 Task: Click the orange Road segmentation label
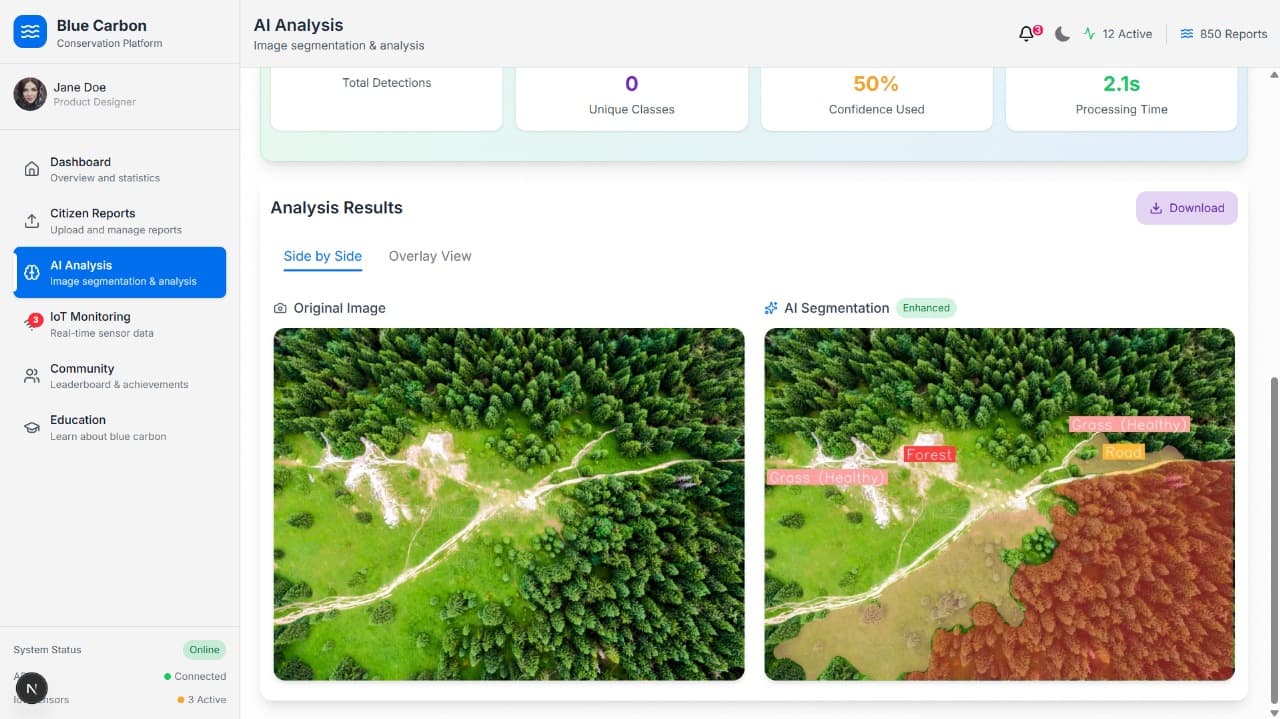[1122, 452]
